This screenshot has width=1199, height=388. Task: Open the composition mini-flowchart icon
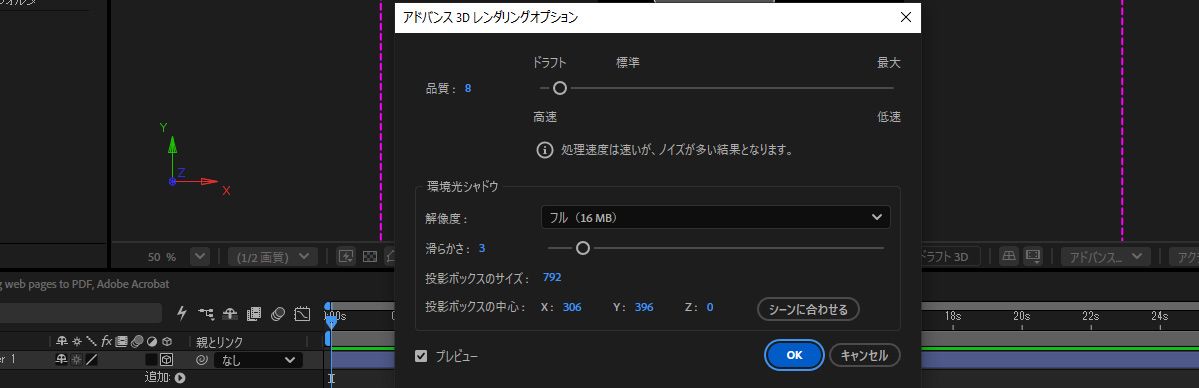point(206,313)
